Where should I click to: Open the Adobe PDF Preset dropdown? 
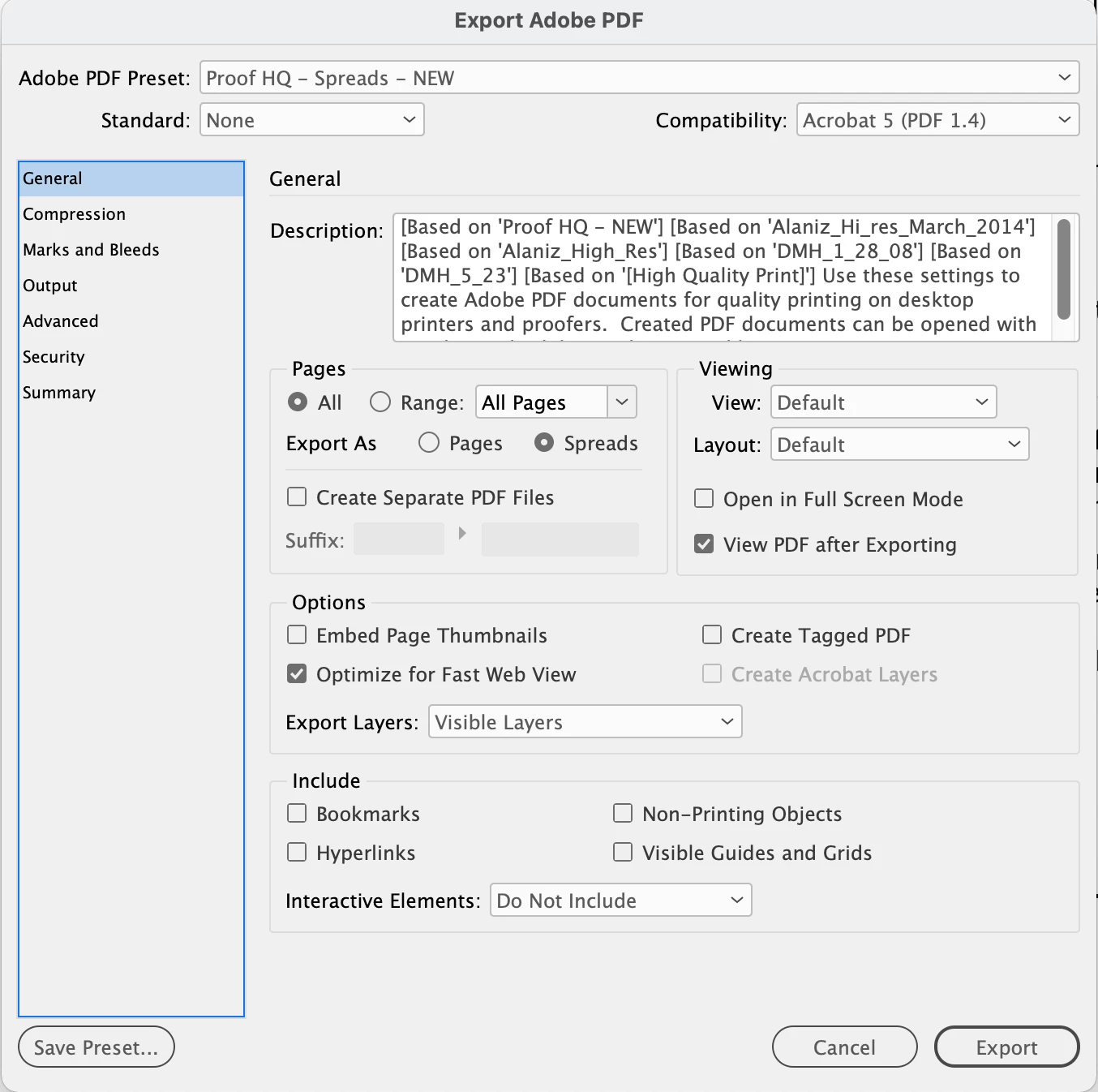639,78
